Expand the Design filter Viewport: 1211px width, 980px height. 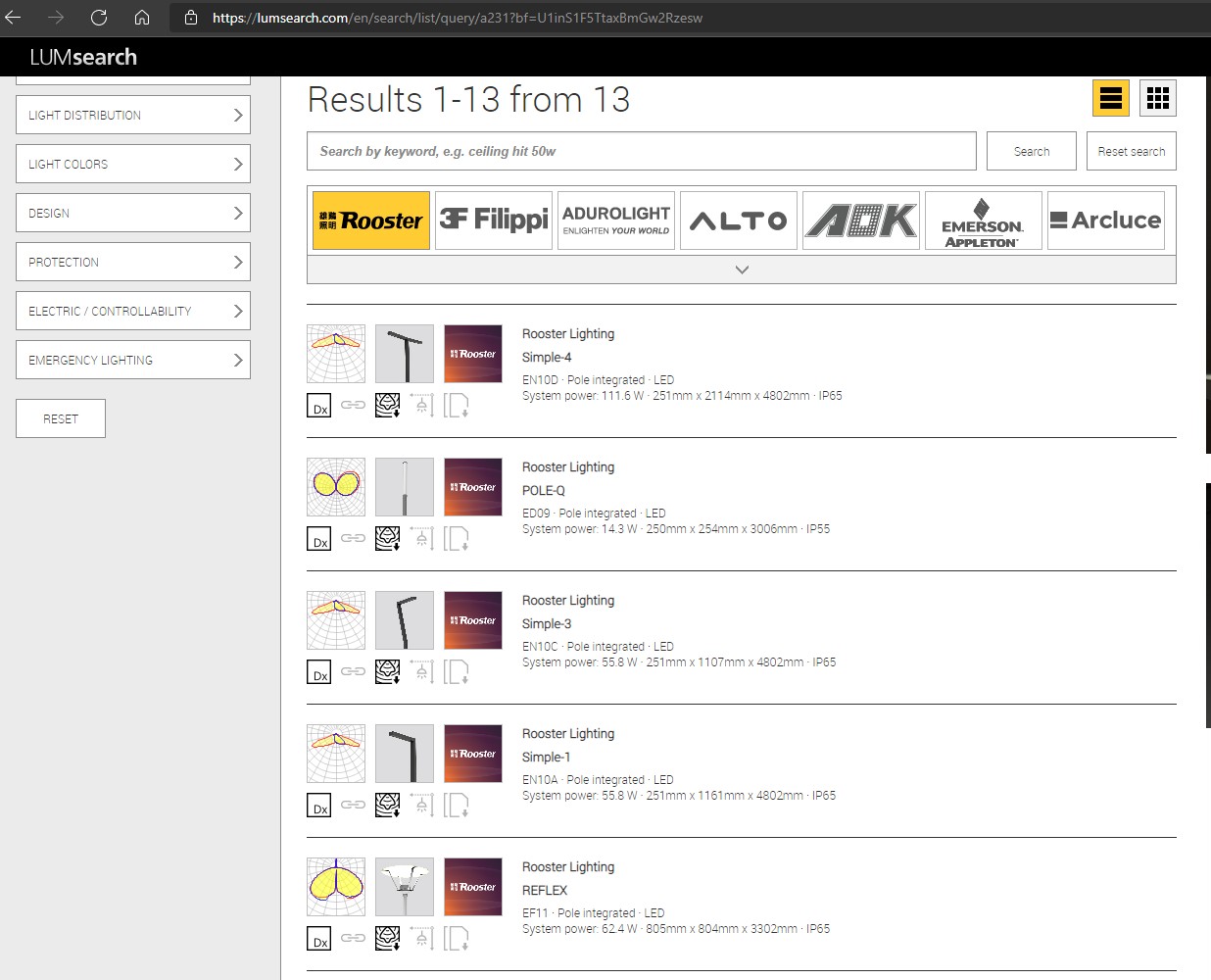tap(133, 213)
